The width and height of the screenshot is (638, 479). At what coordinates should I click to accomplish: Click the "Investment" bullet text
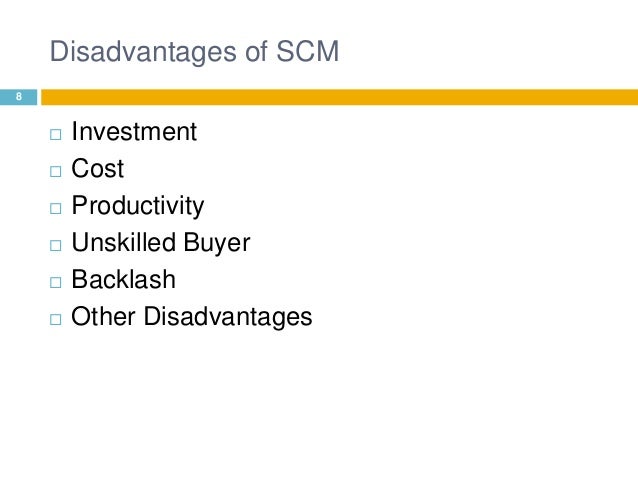pos(134,132)
